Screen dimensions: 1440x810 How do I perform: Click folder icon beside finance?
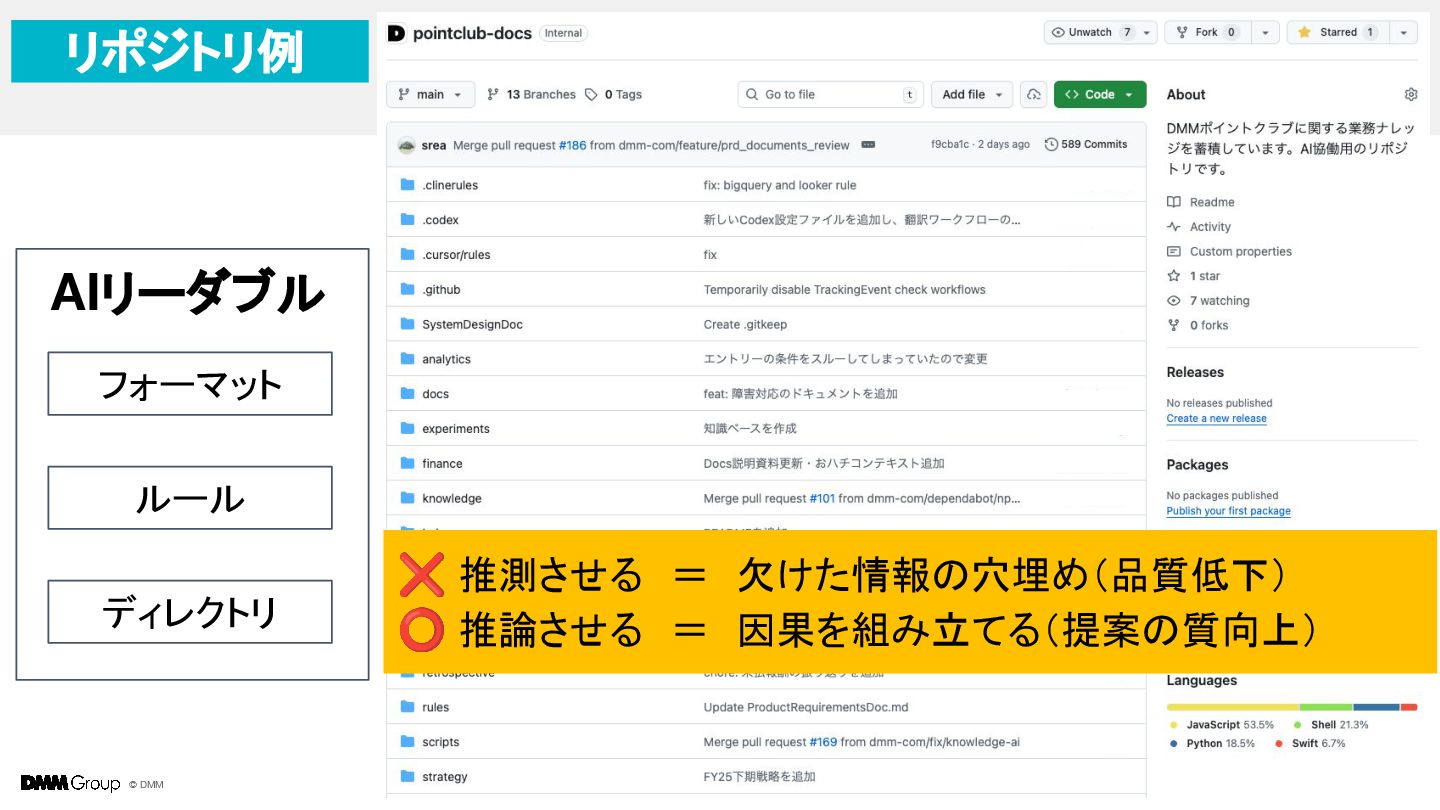pos(407,464)
